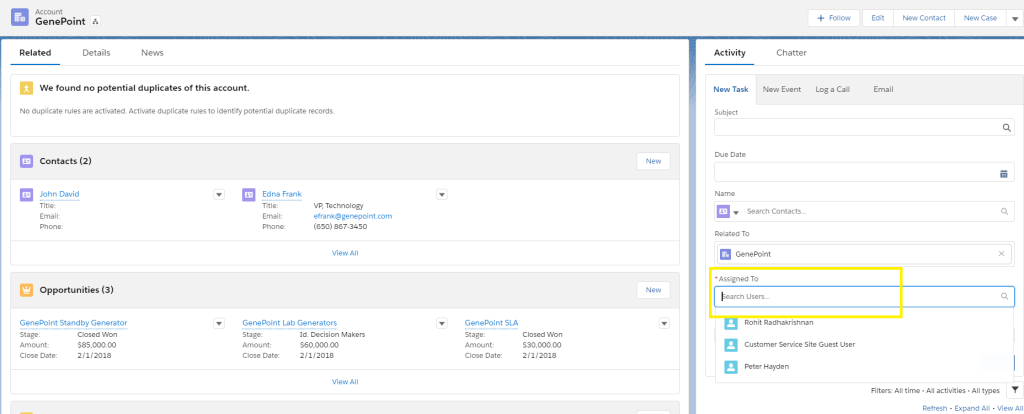Open GenePoint SLA actions dropdown

click(x=664, y=323)
